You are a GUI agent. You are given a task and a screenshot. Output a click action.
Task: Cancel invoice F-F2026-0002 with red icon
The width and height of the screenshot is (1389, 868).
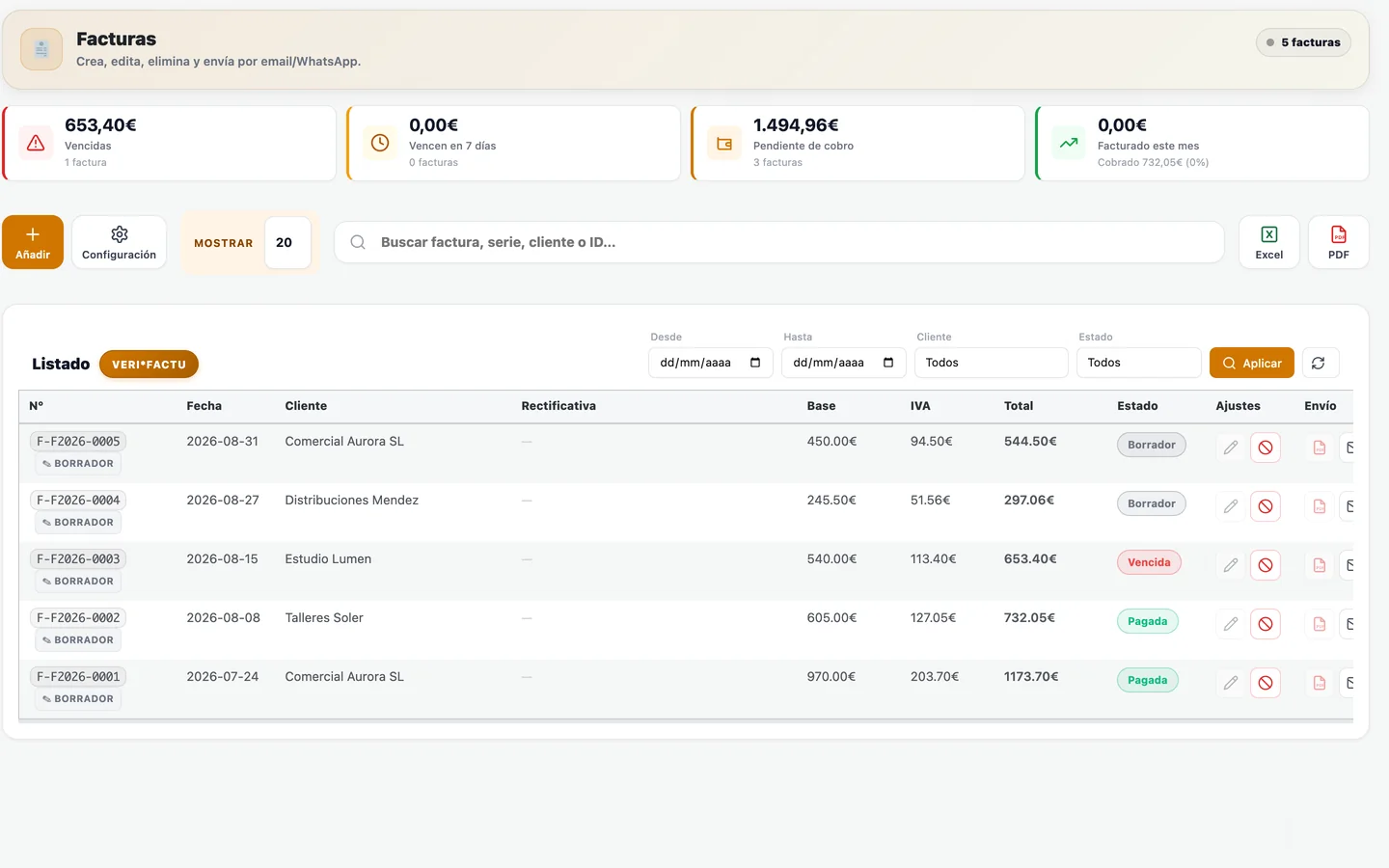(1266, 624)
